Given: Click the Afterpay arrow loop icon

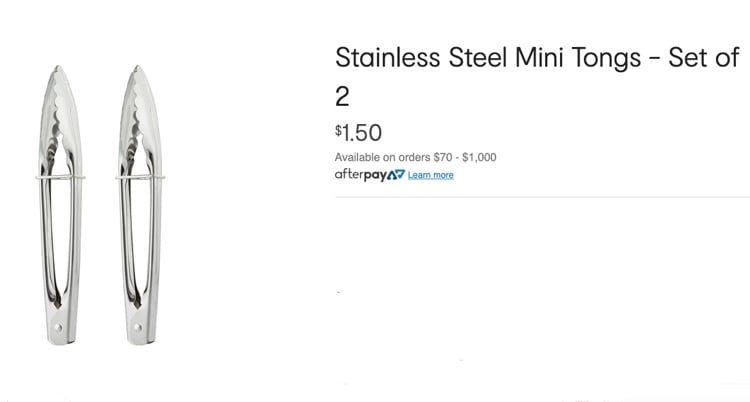Looking at the screenshot, I should coord(395,175).
